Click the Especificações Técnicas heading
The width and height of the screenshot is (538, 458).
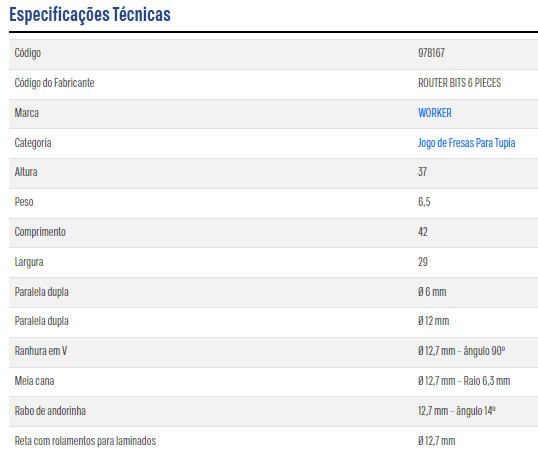coord(90,15)
